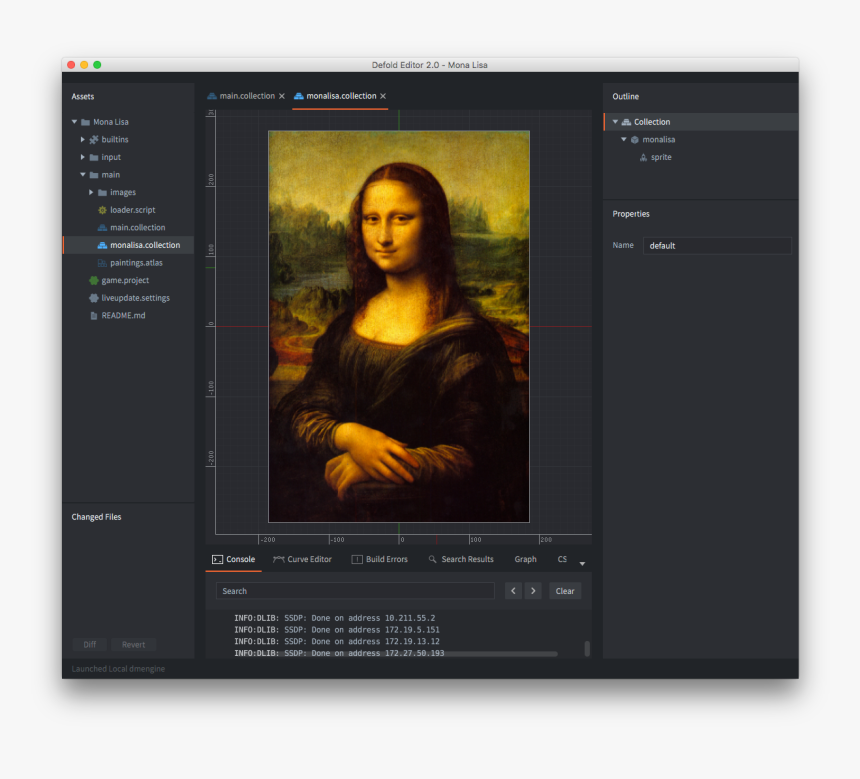Screen dimensions: 860x779
Task: Click the Diff button
Action: 90,645
